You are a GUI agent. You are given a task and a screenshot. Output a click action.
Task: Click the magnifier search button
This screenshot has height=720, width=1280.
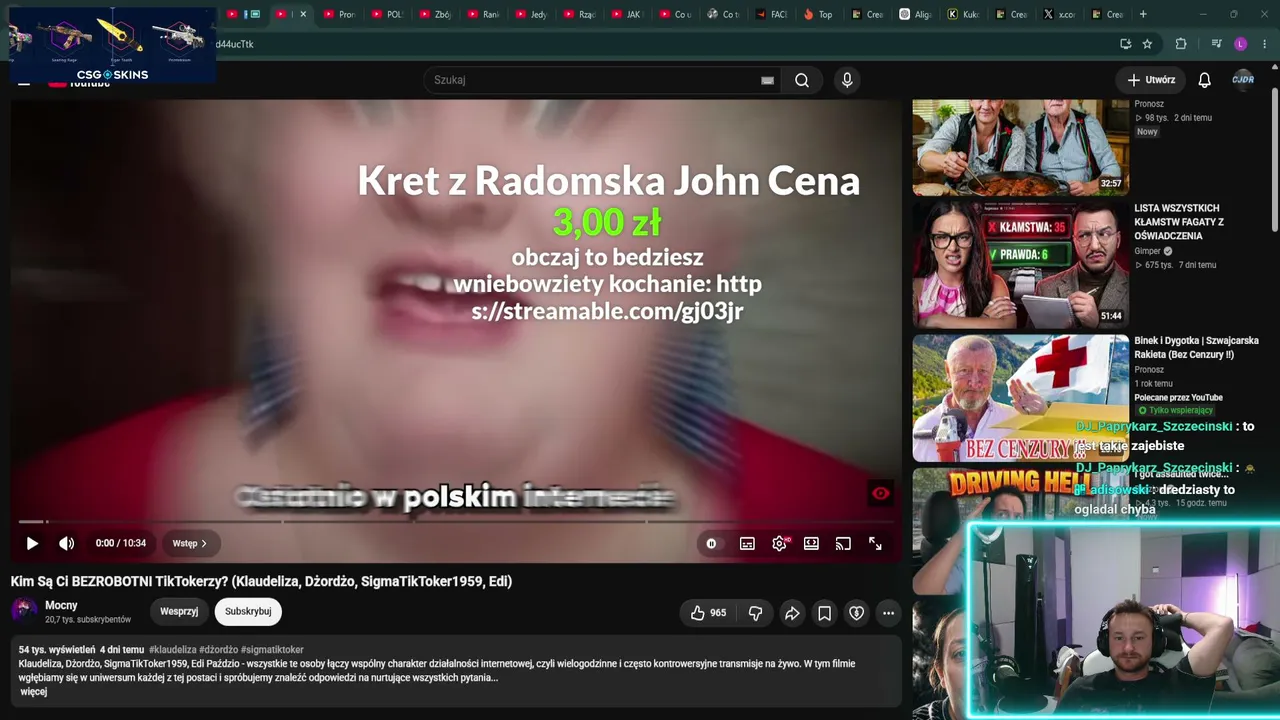pos(802,80)
